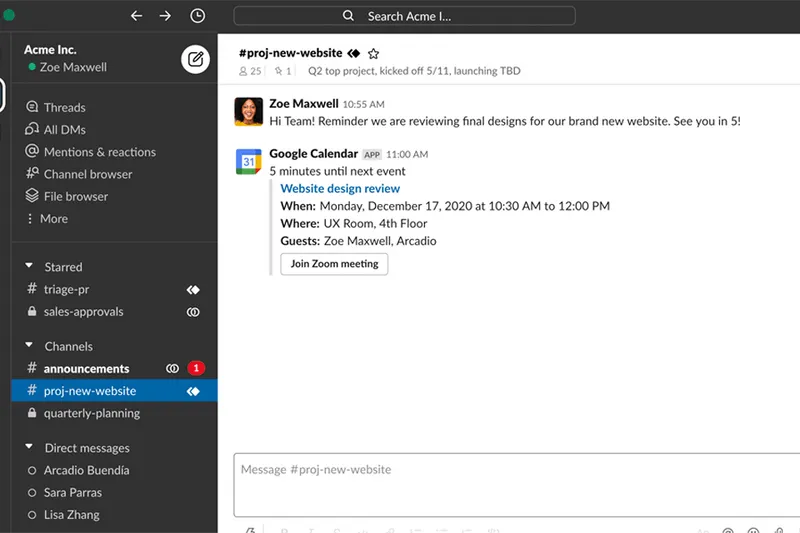Click the #proj-new-website channel title
This screenshot has width=800, height=533.
[290, 53]
